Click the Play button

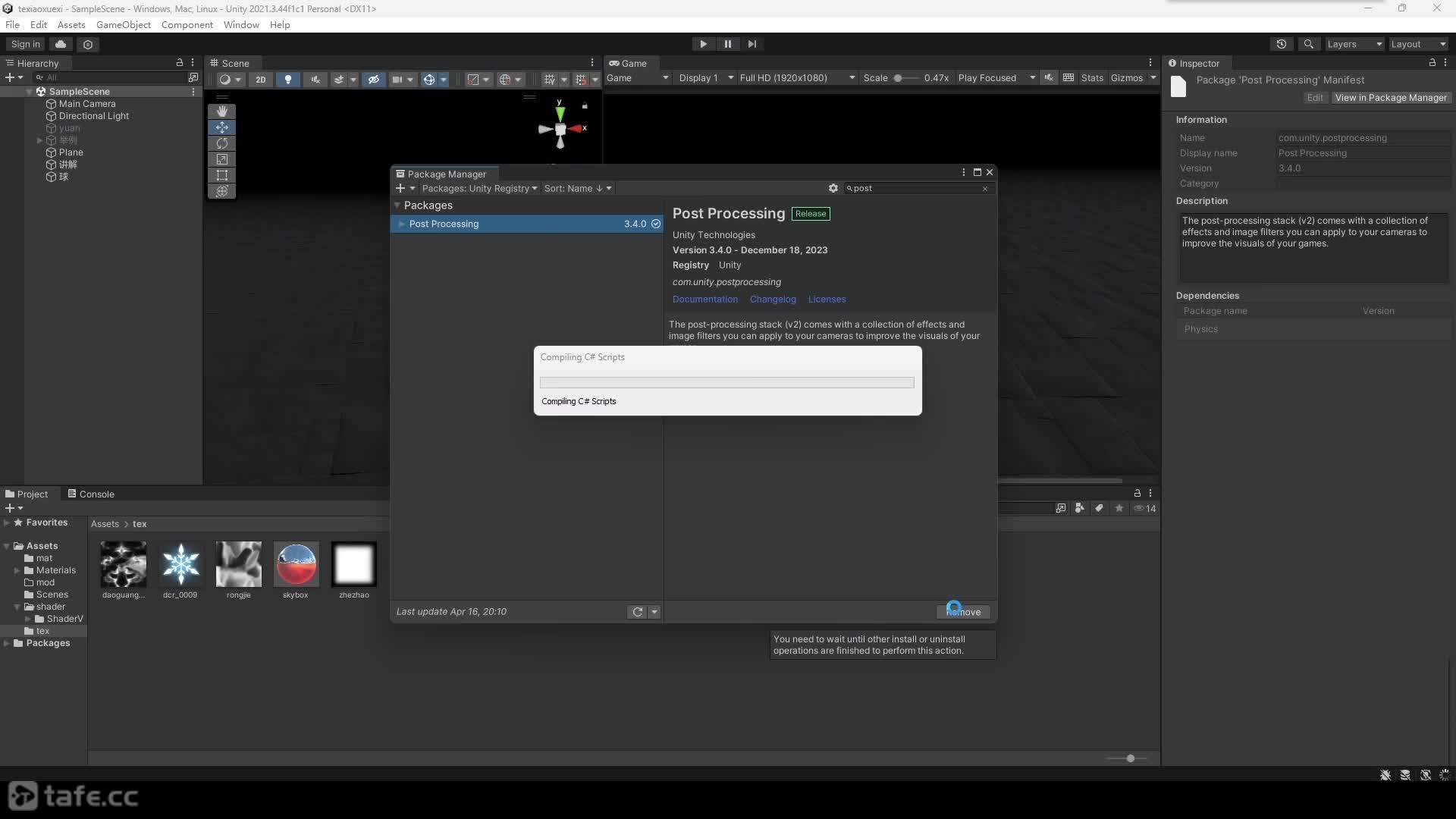[x=703, y=44]
